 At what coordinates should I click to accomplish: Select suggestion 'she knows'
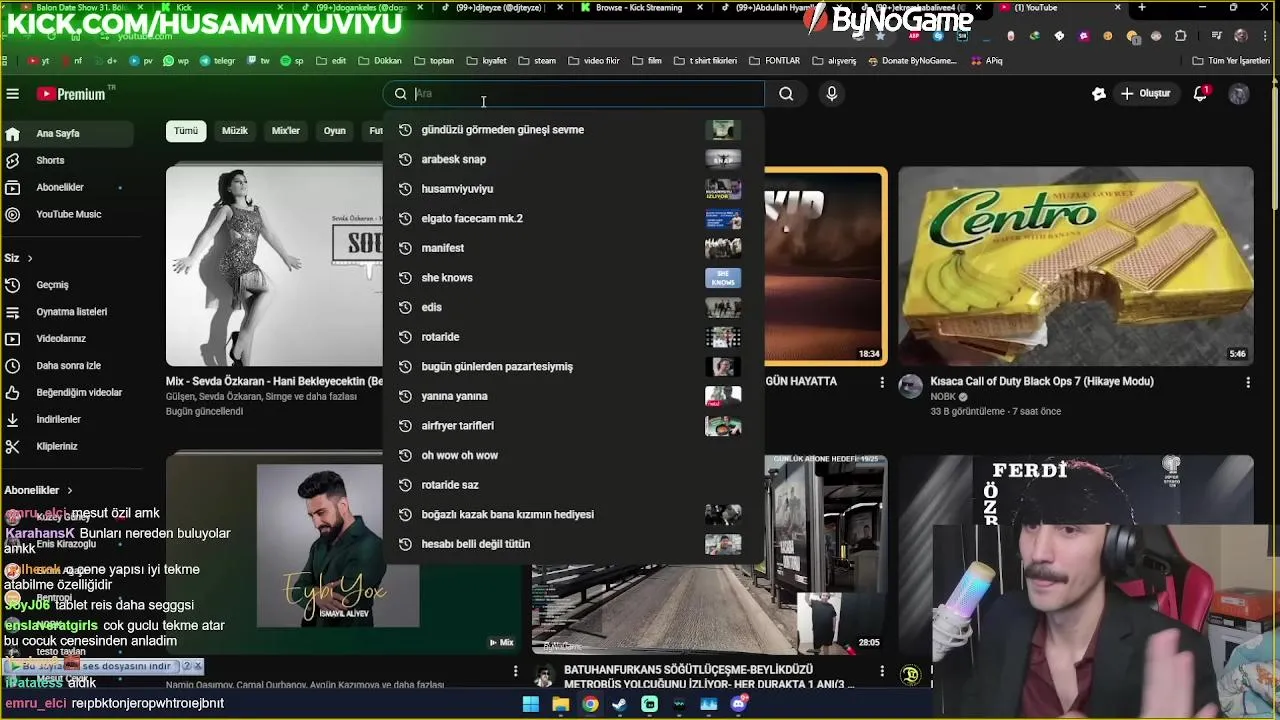tap(572, 278)
